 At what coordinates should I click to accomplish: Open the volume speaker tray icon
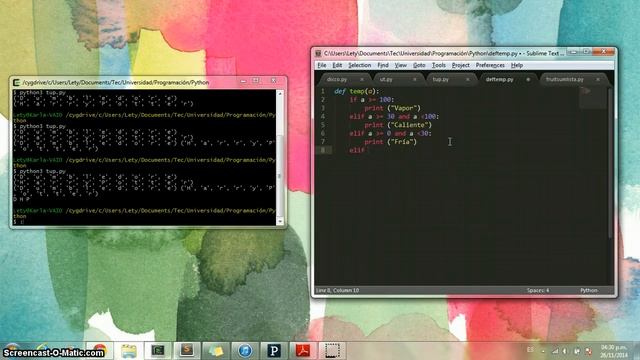[565, 351]
